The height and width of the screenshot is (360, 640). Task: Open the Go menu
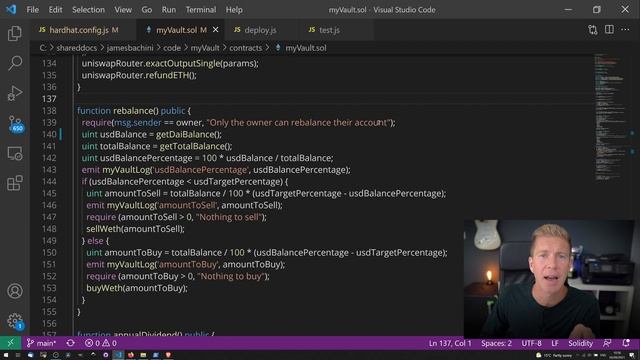(147, 10)
